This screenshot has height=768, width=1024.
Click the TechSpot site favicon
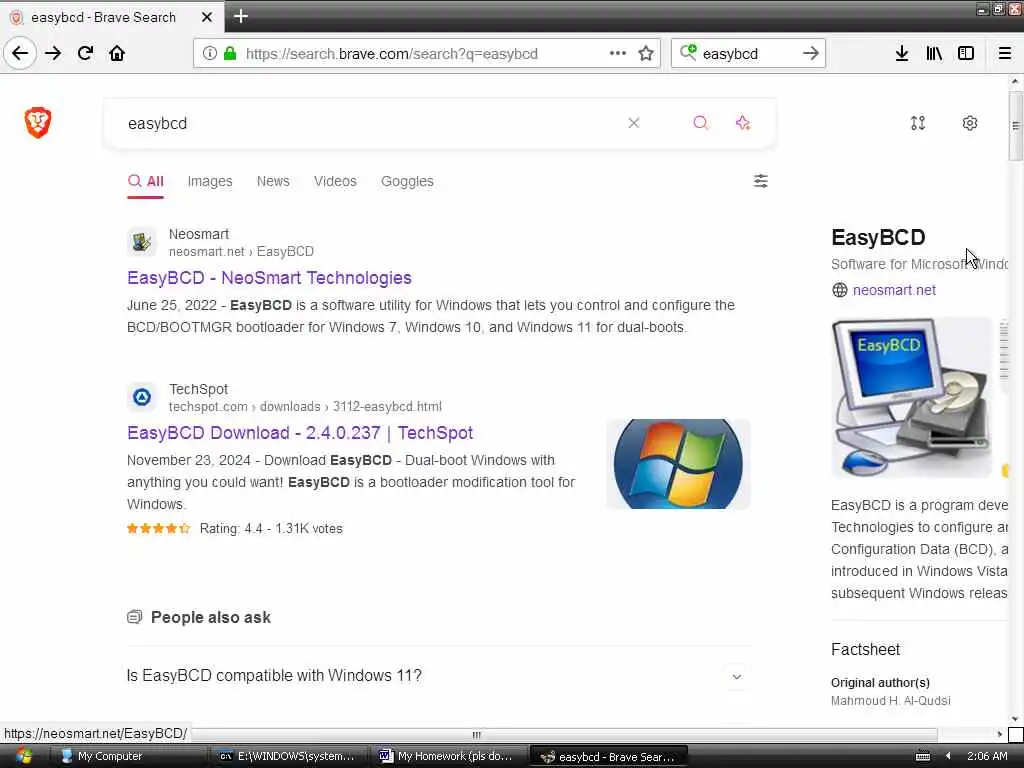click(x=142, y=397)
